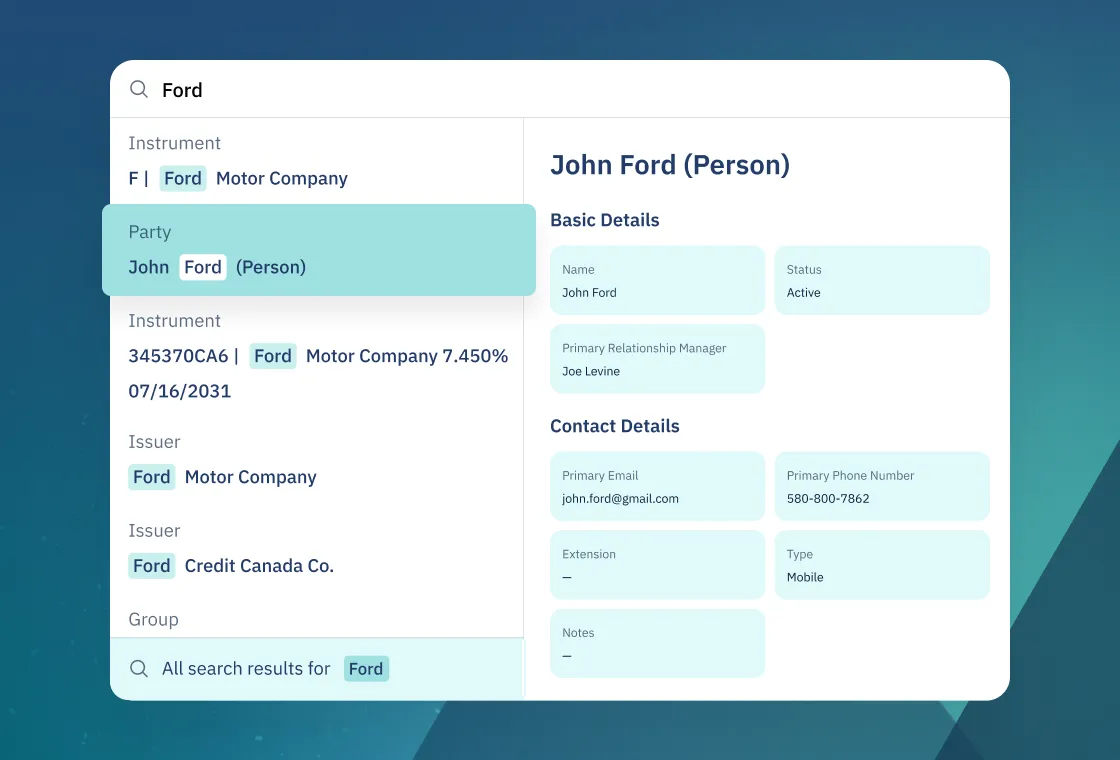Click the Status card showing Active
1120x760 pixels.
pyautogui.click(x=882, y=280)
